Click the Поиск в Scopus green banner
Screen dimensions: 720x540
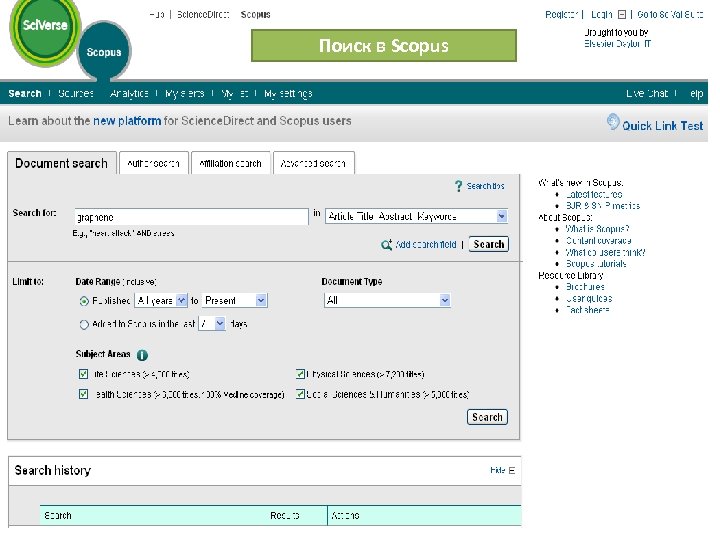(x=384, y=45)
